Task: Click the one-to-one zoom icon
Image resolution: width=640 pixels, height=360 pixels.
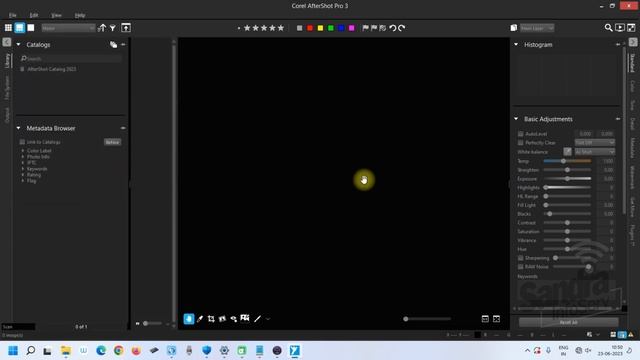Action: pos(485,319)
